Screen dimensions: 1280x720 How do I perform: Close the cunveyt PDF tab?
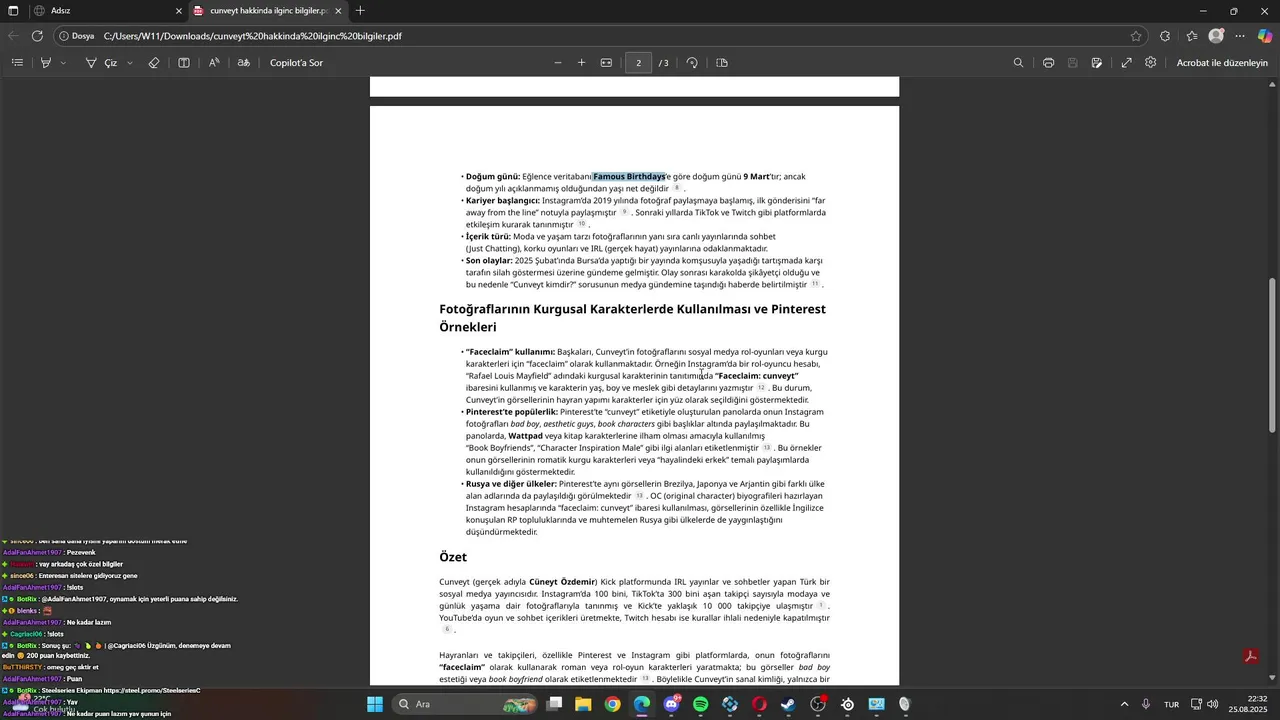pyautogui.click(x=338, y=11)
